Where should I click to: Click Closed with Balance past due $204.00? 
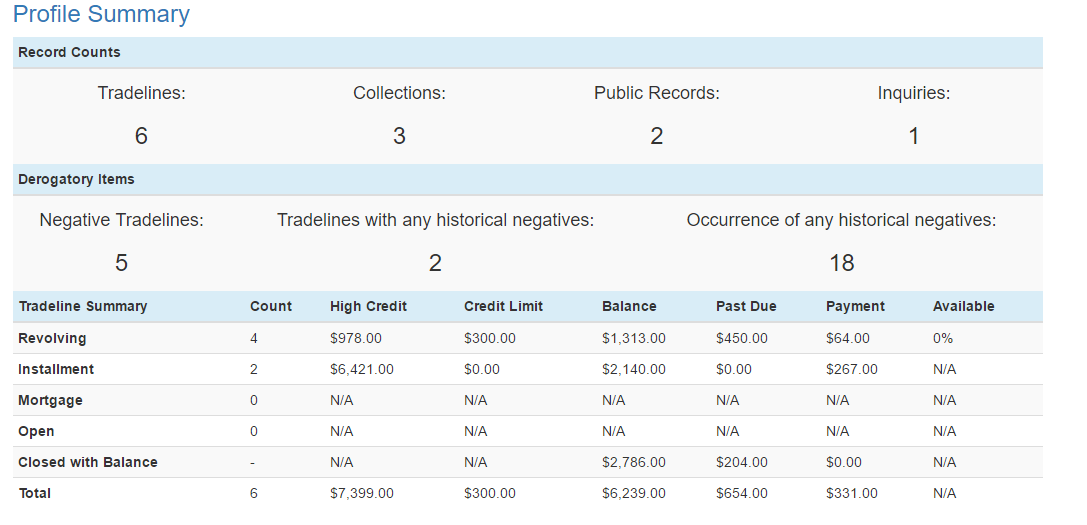point(742,462)
